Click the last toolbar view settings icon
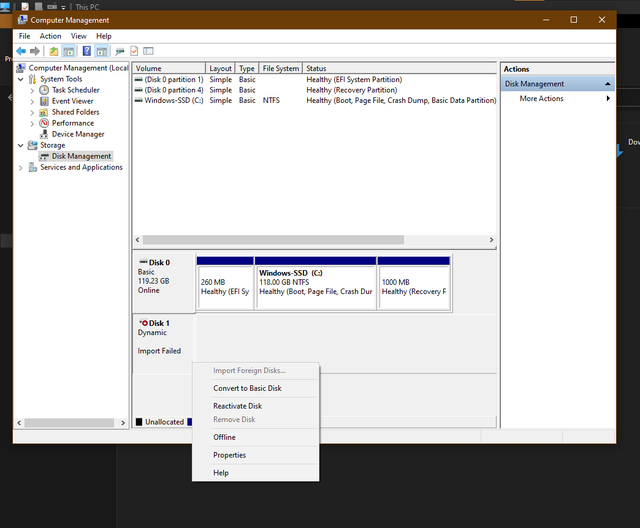This screenshot has width=640, height=528. click(x=148, y=51)
